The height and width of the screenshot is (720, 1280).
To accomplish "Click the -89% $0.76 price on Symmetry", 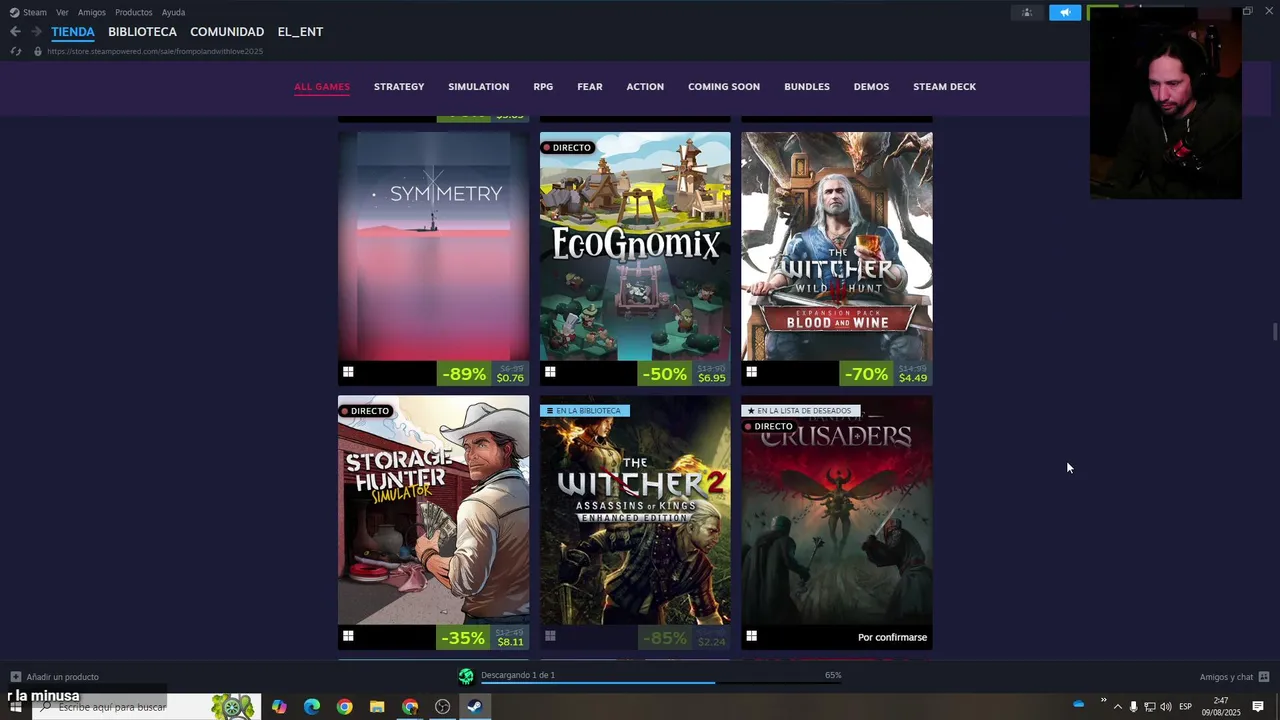I will coord(483,373).
